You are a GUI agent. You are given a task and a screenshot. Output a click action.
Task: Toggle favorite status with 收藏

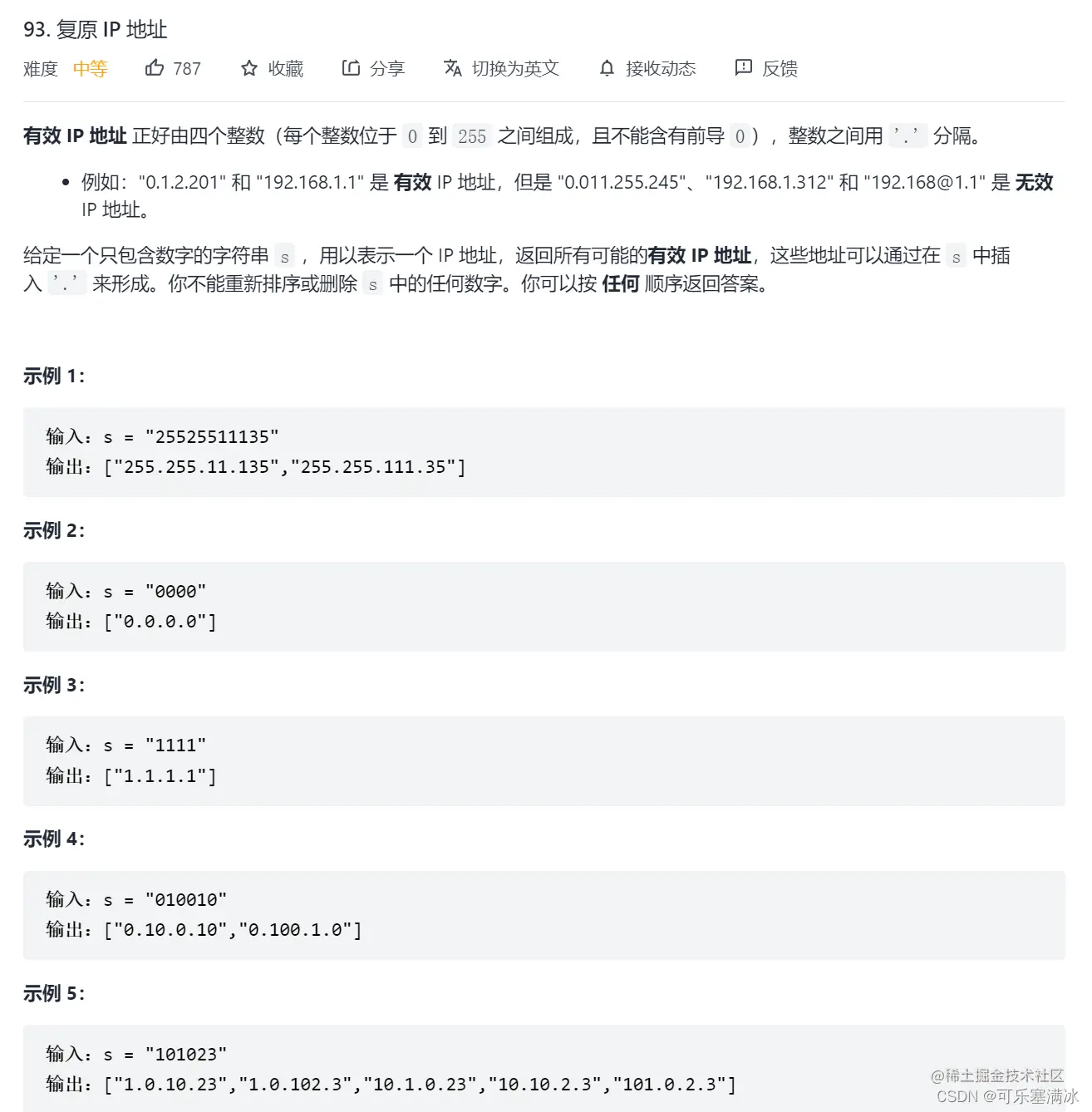click(287, 68)
